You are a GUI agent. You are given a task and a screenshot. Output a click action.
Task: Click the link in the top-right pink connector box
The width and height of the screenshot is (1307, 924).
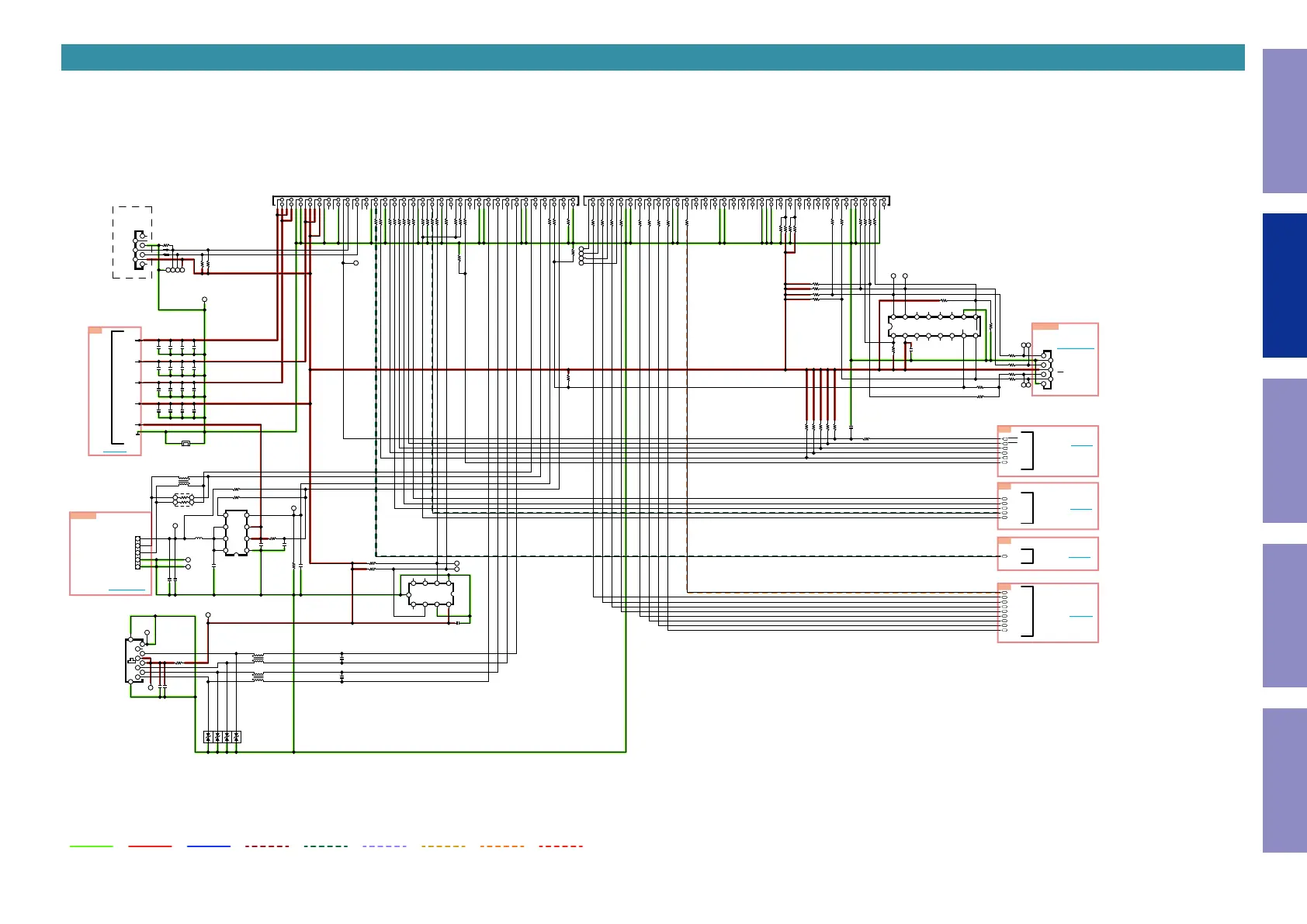click(x=1075, y=348)
